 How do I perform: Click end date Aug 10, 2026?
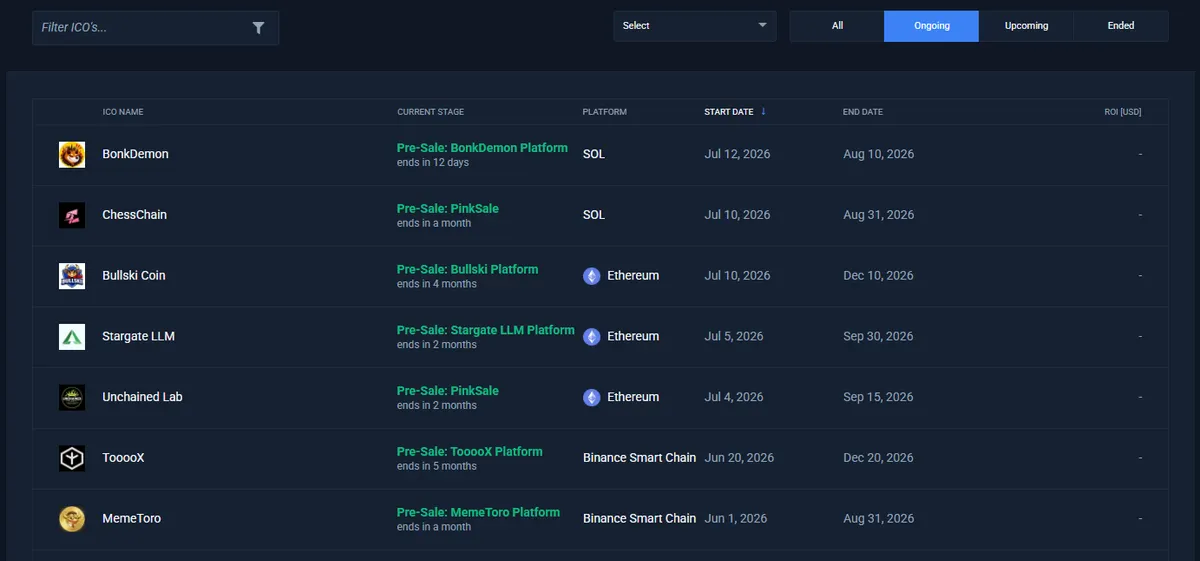pyautogui.click(x=878, y=154)
